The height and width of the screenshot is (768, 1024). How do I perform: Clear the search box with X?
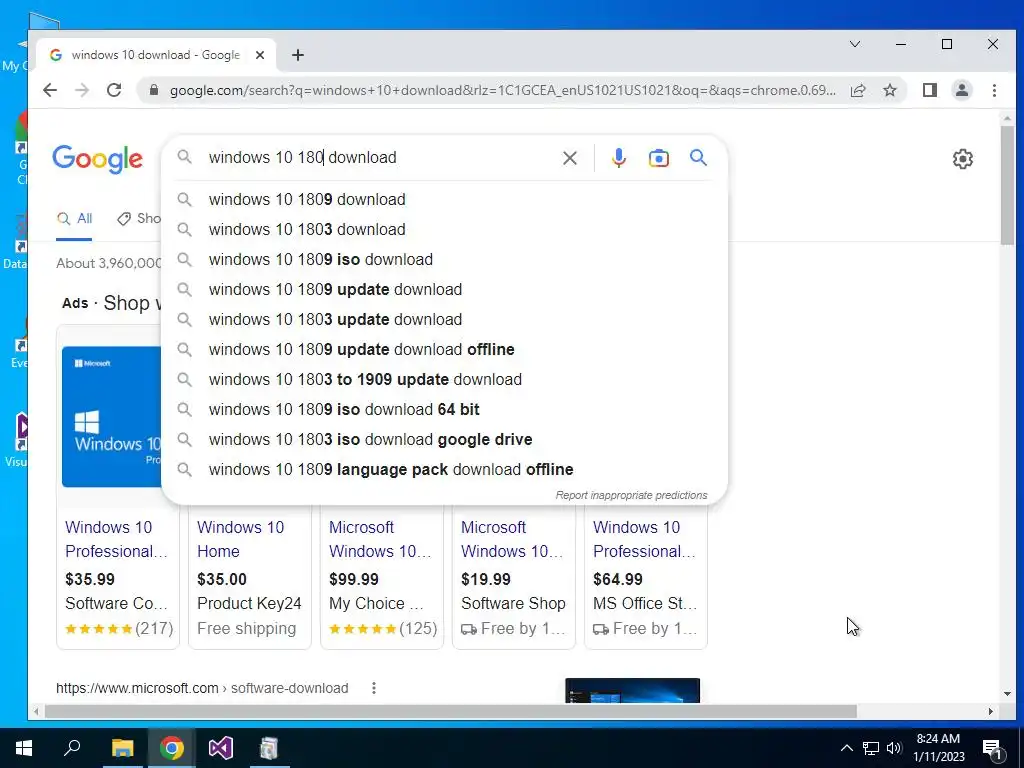(x=570, y=157)
